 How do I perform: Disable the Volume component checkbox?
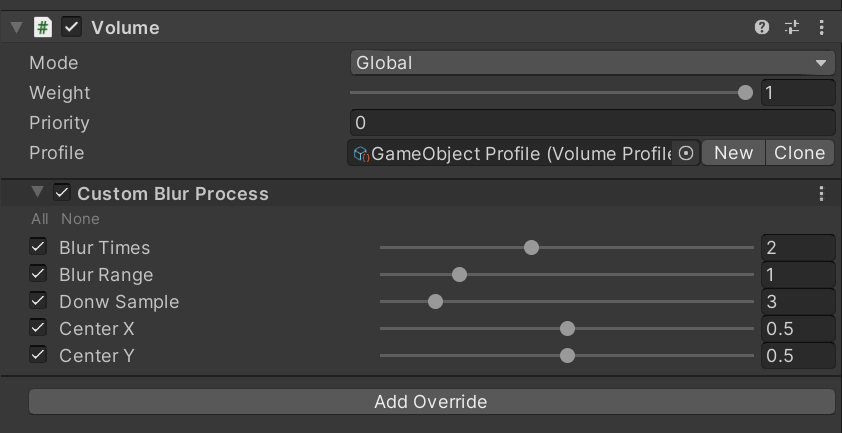click(x=72, y=28)
